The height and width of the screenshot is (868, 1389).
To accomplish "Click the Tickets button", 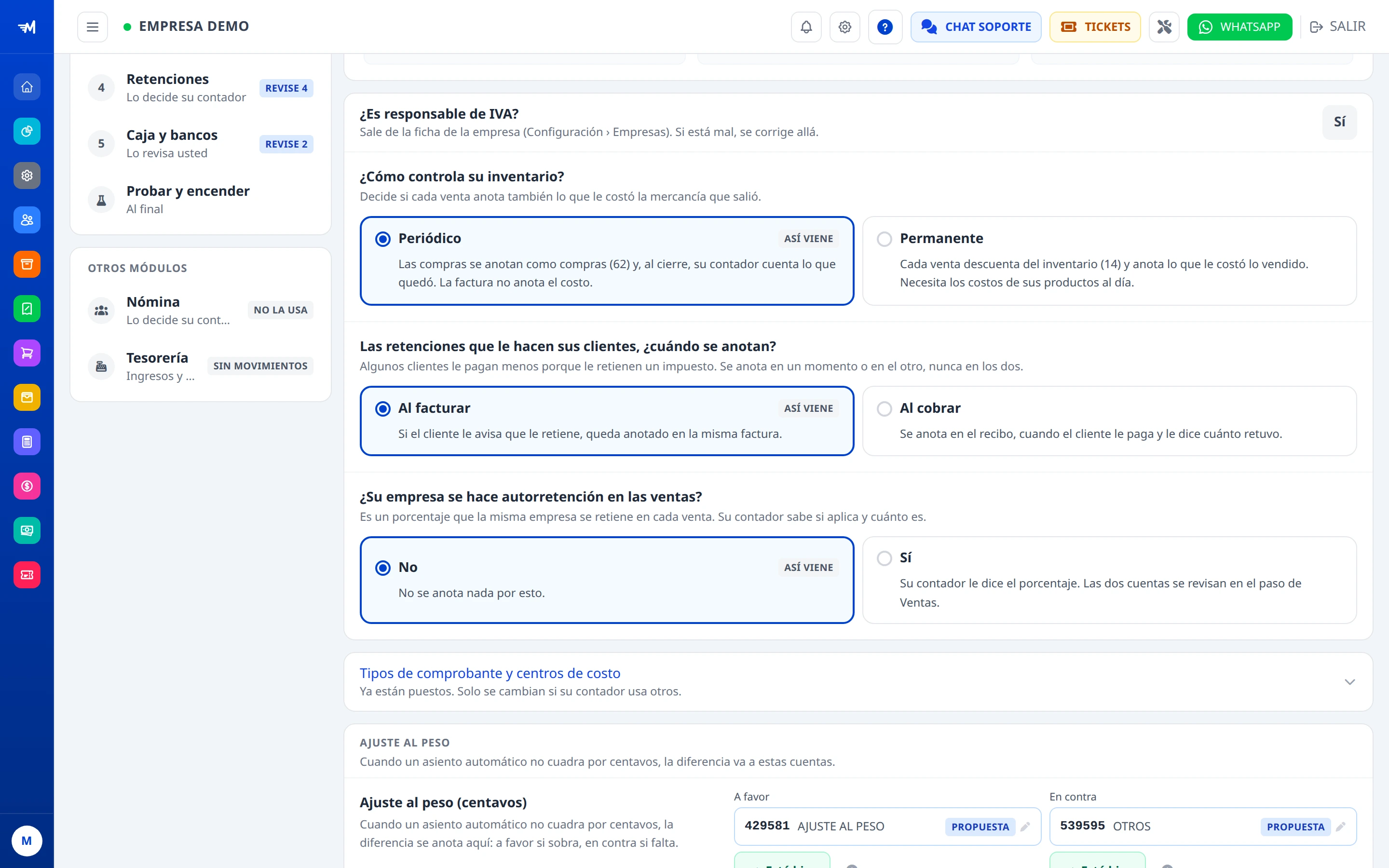I will pos(1094,27).
